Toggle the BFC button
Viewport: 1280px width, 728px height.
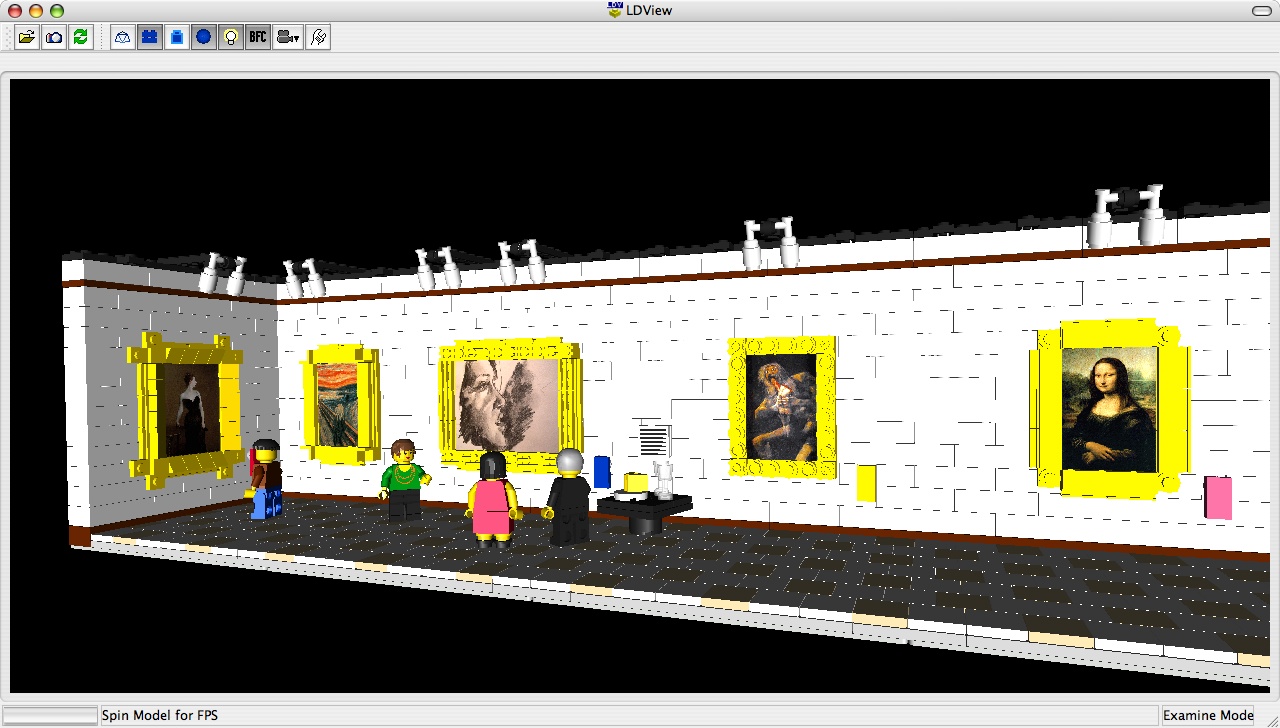pyautogui.click(x=258, y=38)
